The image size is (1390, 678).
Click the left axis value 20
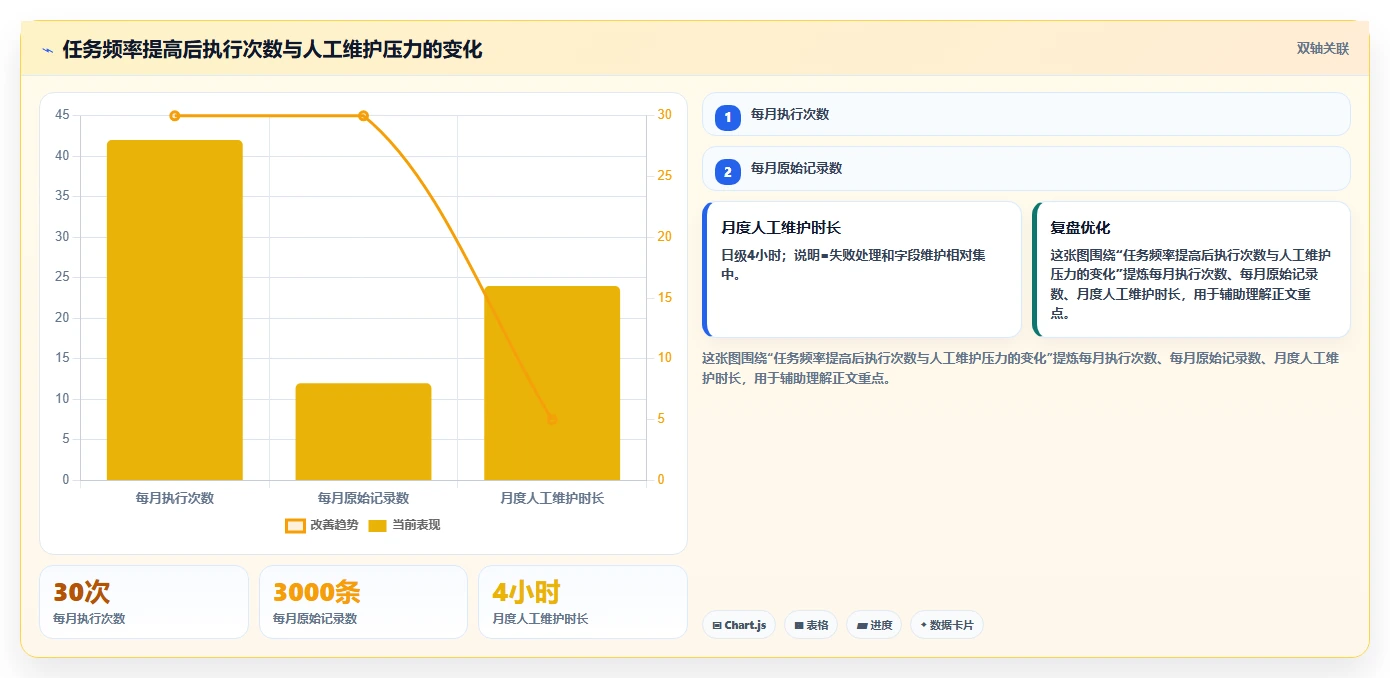pyautogui.click(x=63, y=318)
